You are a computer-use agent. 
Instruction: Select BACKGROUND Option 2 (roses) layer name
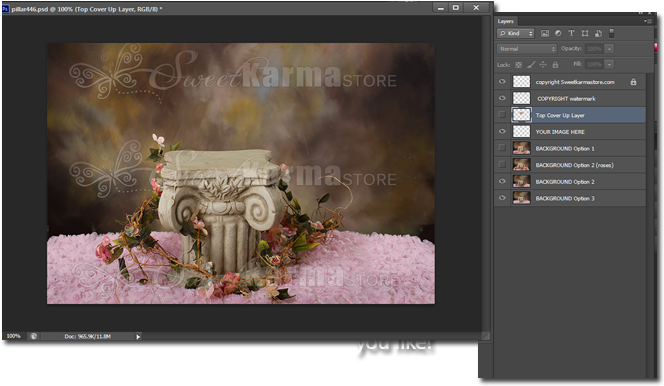click(574, 165)
